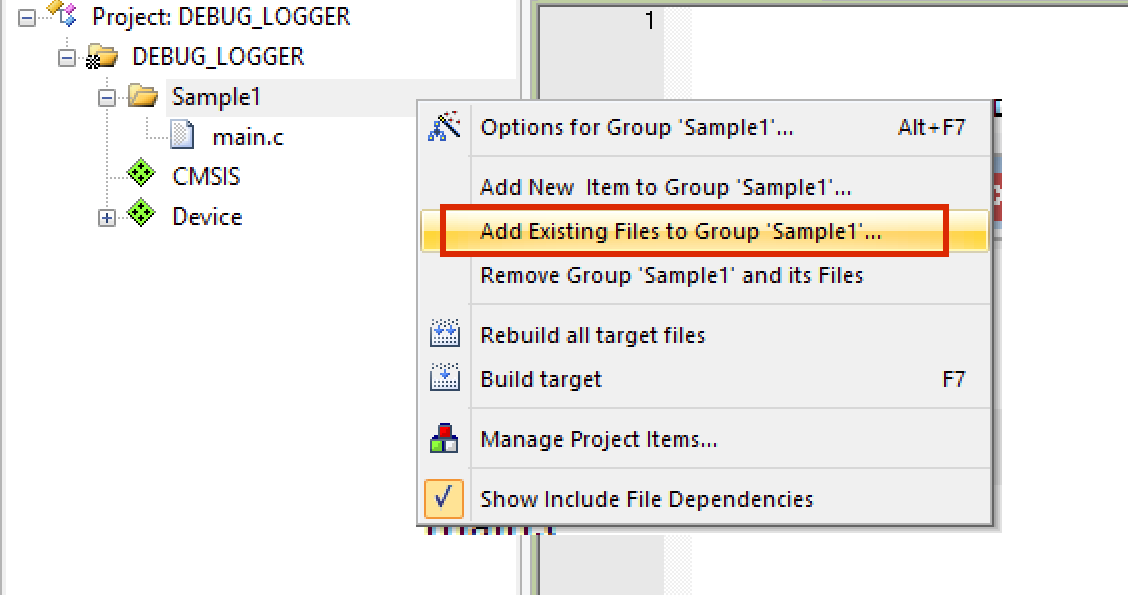Click line 1 in the editor gutter
This screenshot has height=595, width=1128.
[648, 19]
